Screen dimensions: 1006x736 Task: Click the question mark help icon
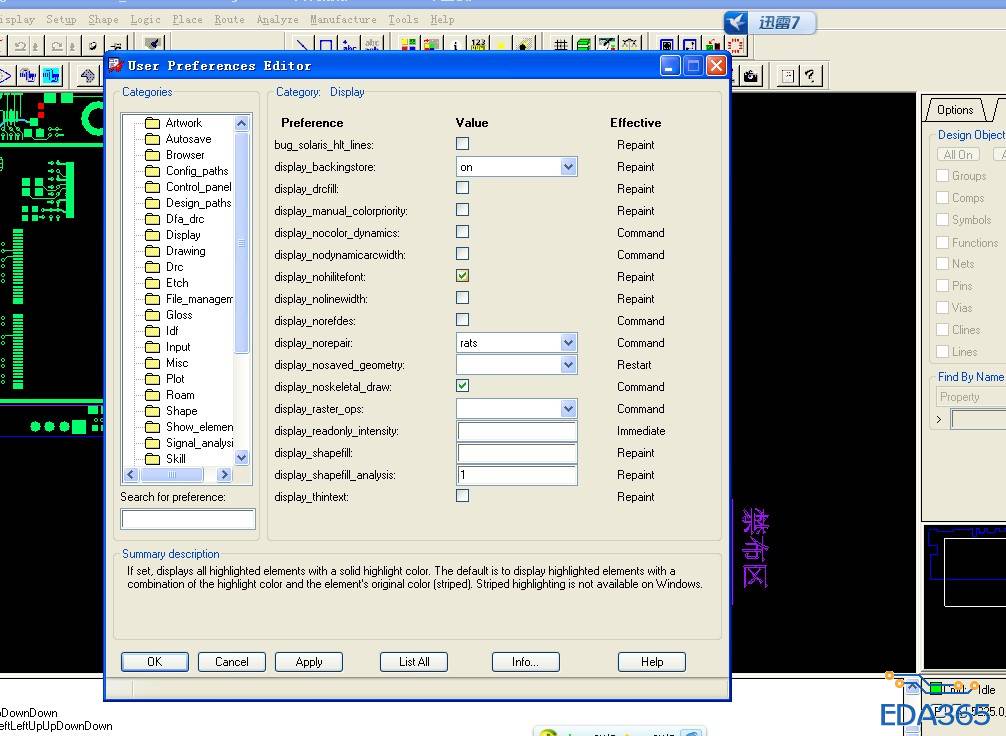[810, 76]
